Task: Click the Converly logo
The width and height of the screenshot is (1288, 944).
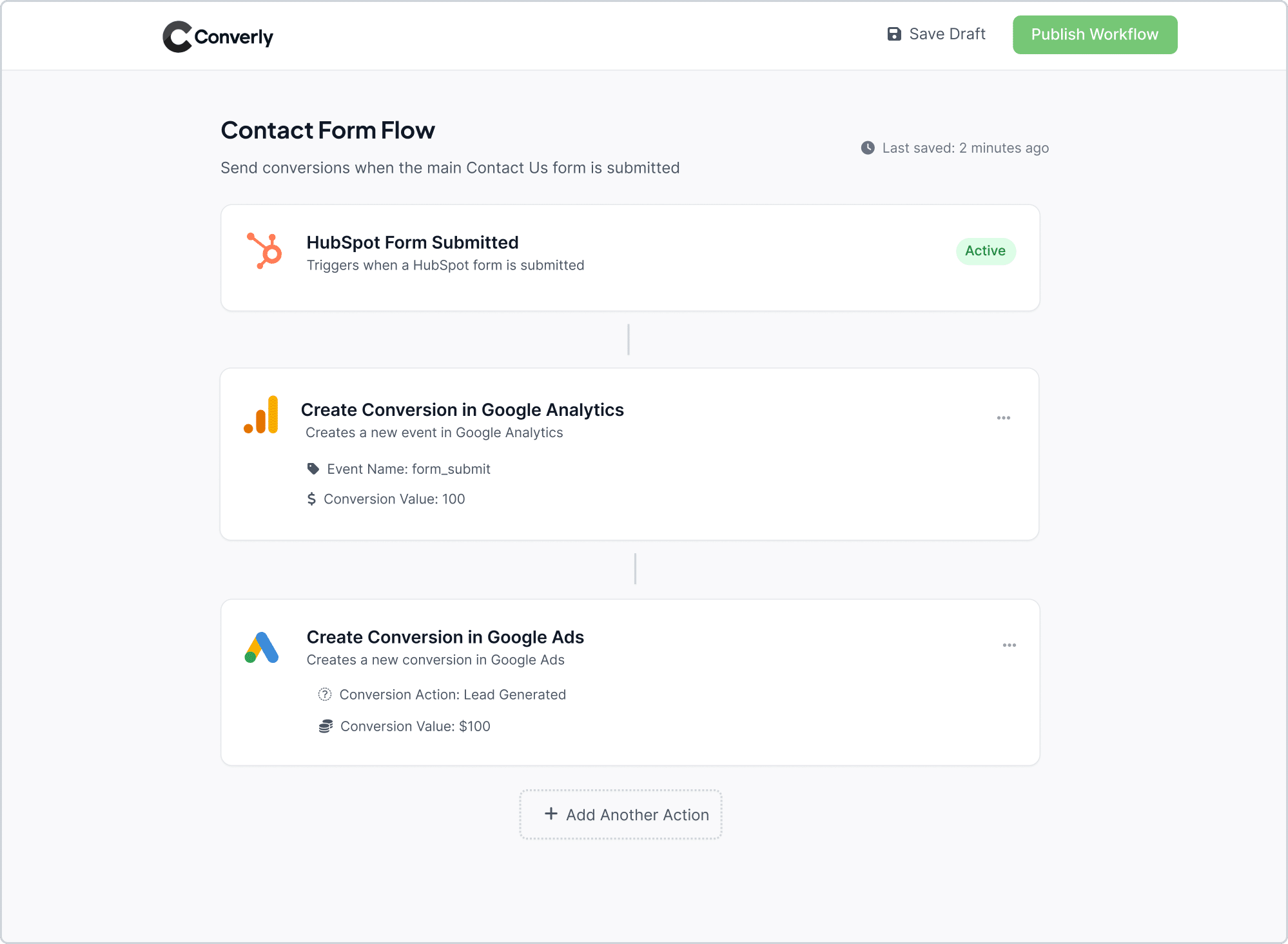Action: coord(218,36)
